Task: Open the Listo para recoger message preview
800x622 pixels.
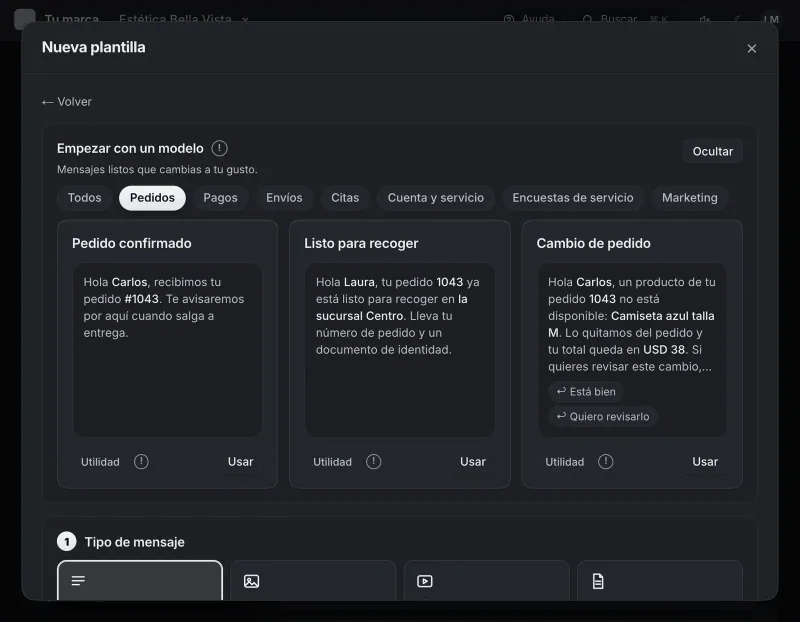Action: coord(399,350)
